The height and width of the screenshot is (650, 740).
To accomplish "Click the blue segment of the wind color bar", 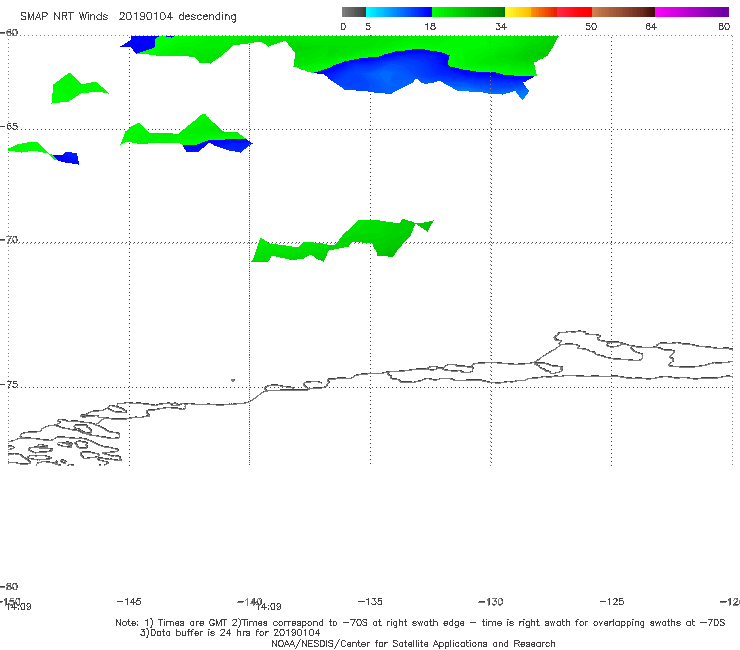I will (x=399, y=12).
